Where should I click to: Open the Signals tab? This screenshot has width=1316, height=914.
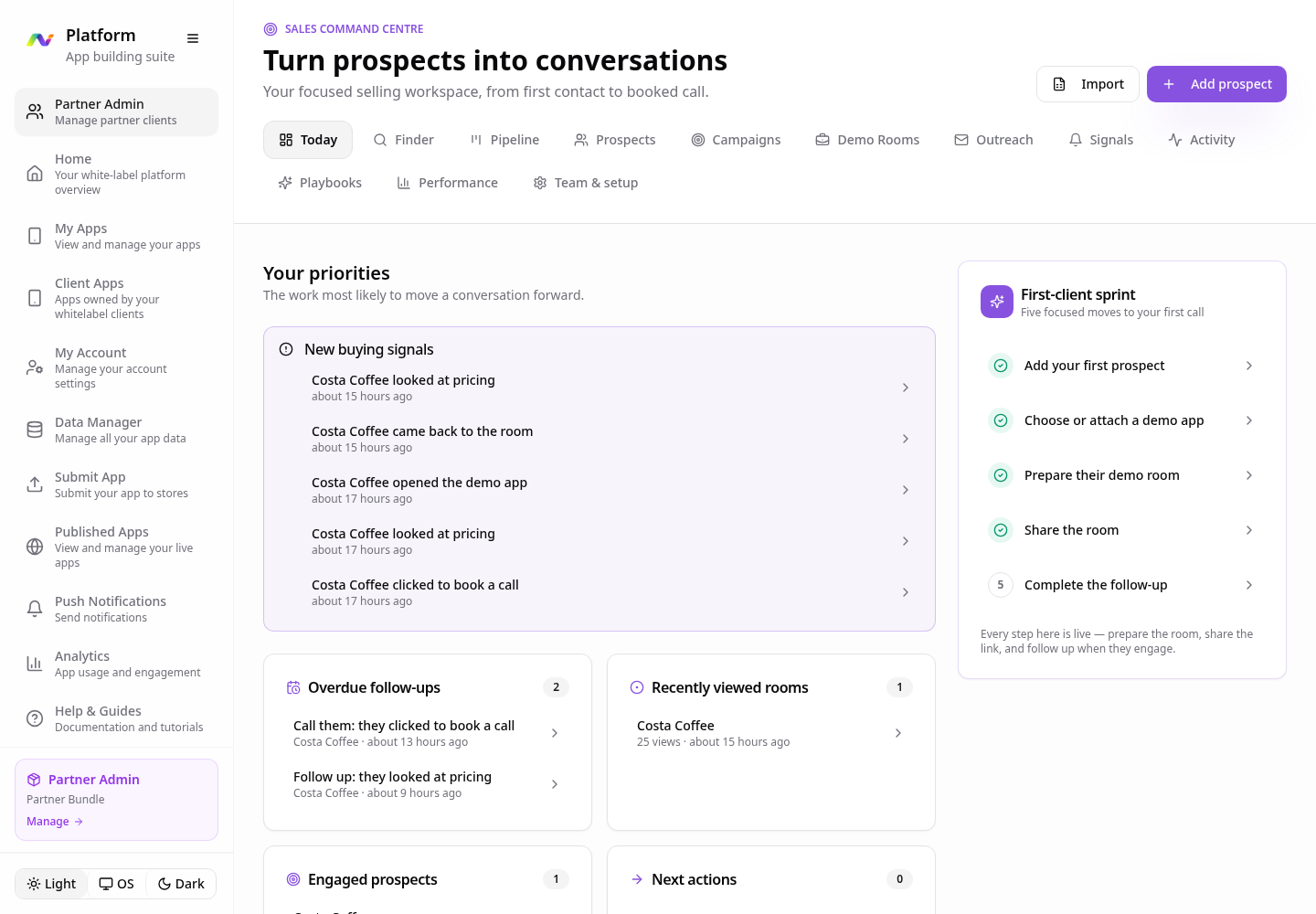1101,140
